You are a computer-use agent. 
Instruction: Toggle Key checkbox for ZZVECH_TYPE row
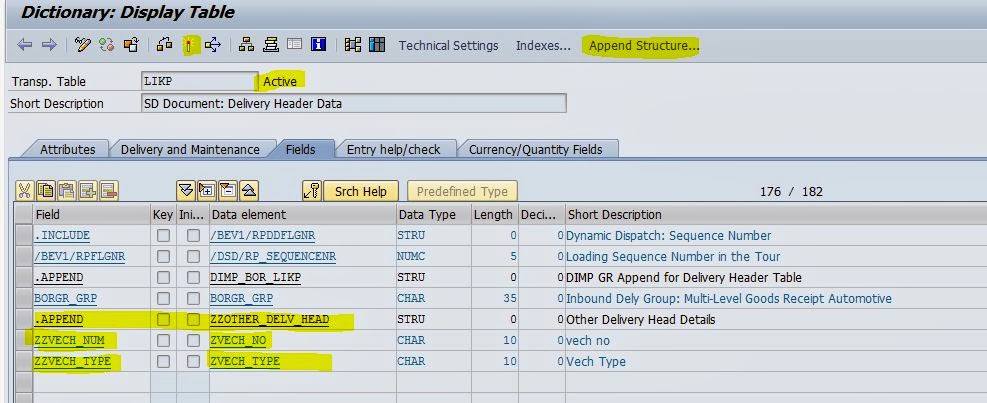163,362
